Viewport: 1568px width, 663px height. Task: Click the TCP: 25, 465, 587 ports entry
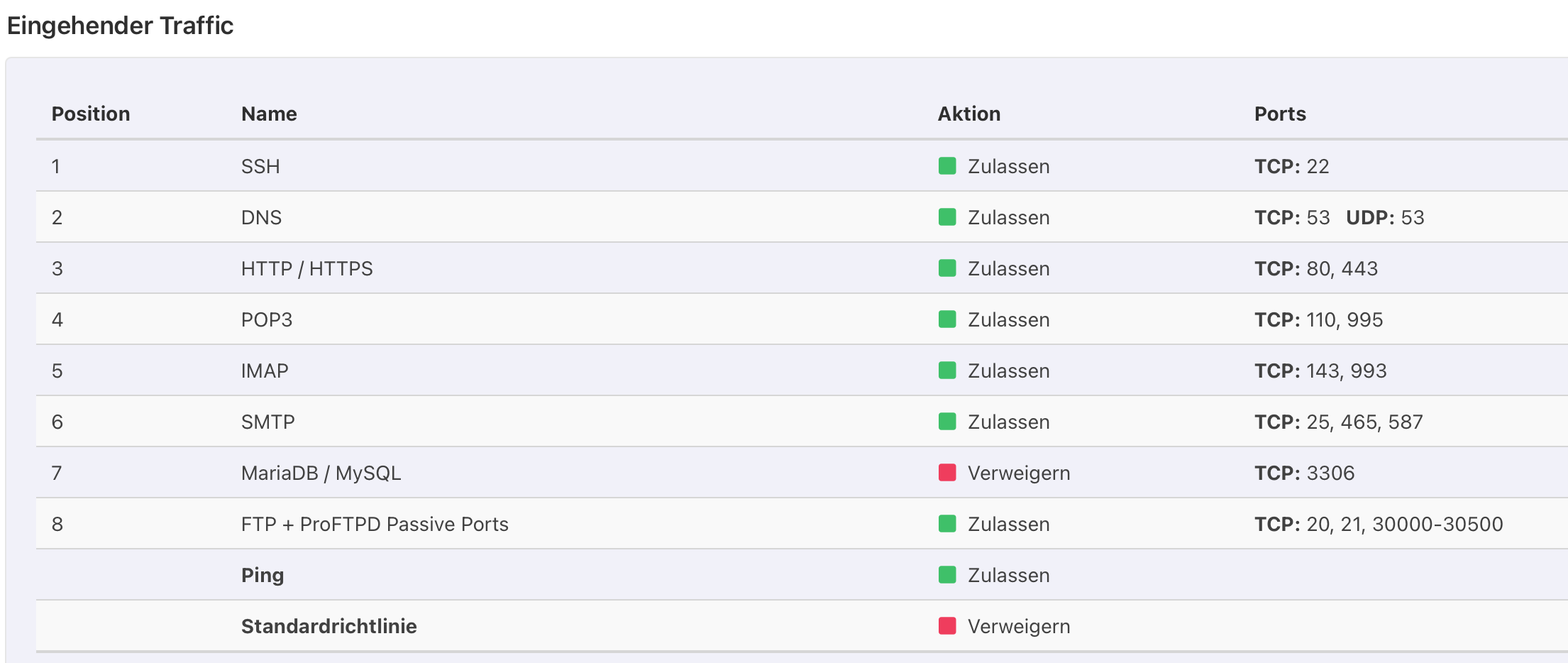pyautogui.click(x=1338, y=422)
